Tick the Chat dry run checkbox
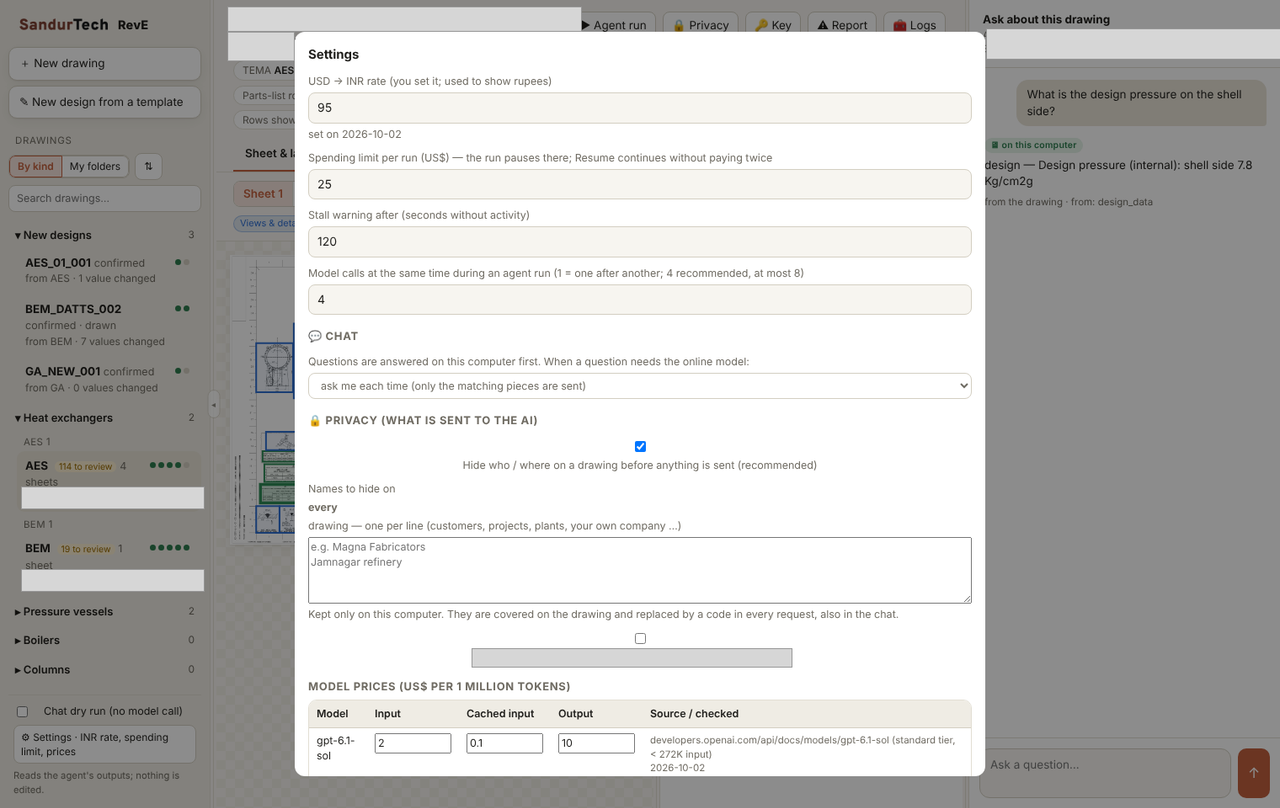 pyautogui.click(x=22, y=712)
